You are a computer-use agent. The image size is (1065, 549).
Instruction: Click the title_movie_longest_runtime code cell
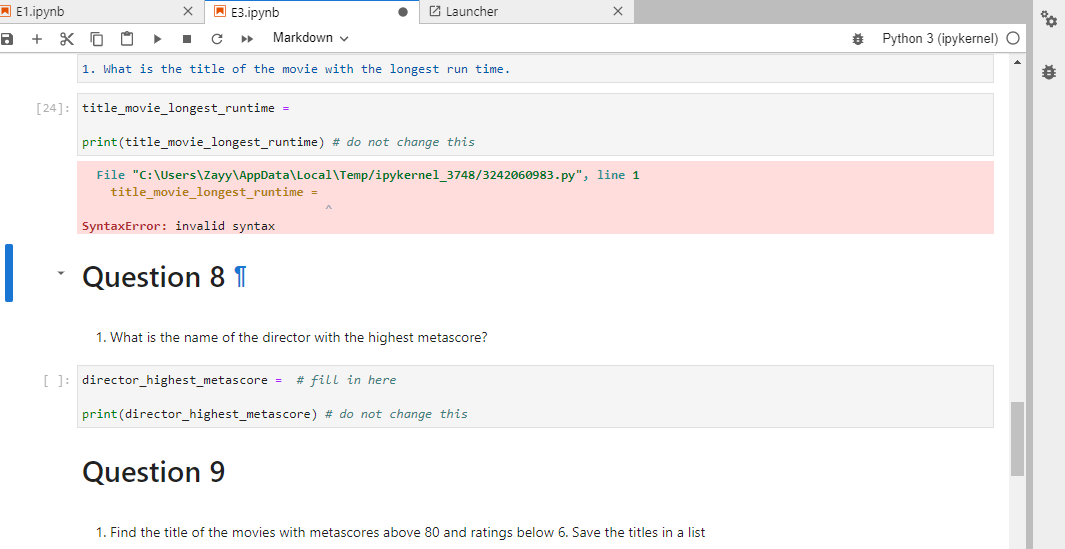(x=535, y=125)
